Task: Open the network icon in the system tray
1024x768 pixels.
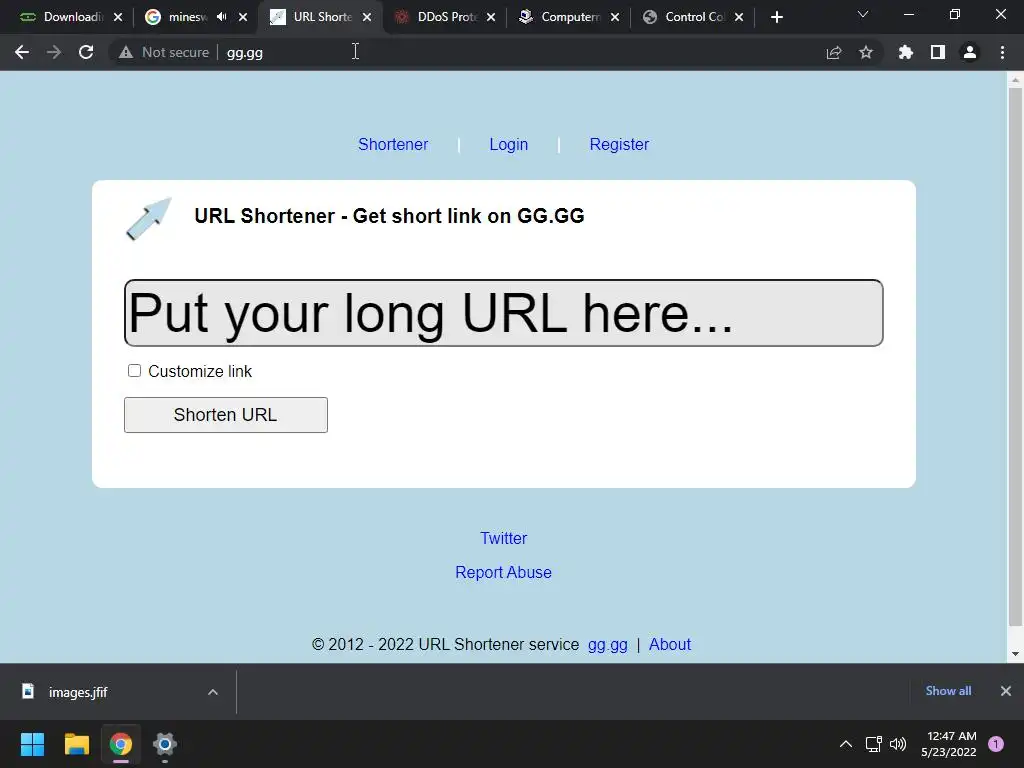Action: click(x=873, y=744)
